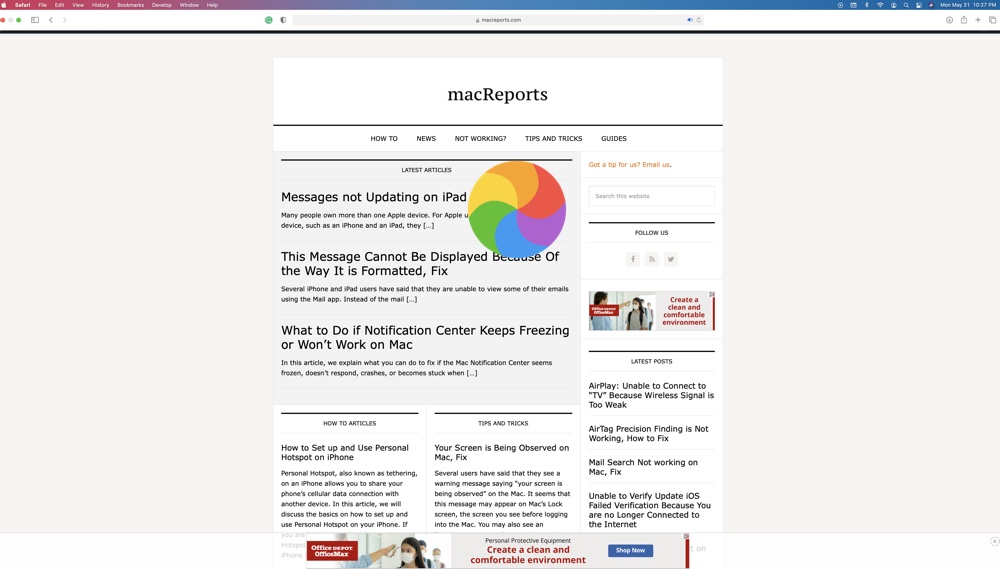Open the Twitter follow icon
Image resolution: width=1000 pixels, height=569 pixels.
671,259
